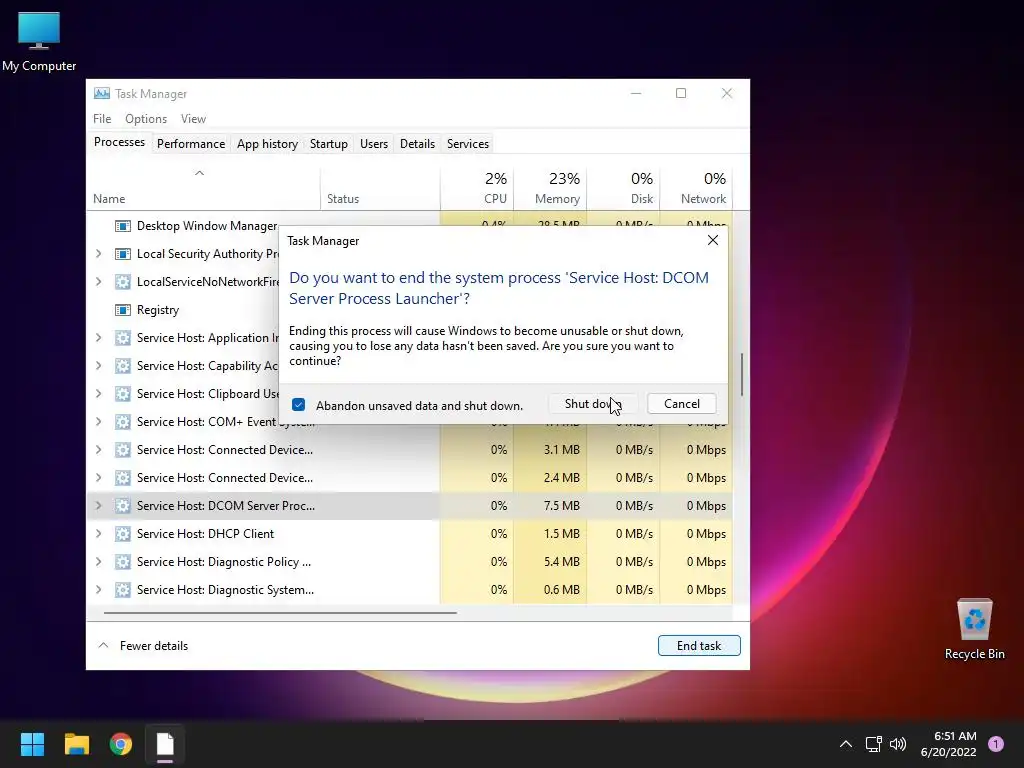Image resolution: width=1024 pixels, height=768 pixels.
Task: Open the View menu
Action: coord(193,119)
